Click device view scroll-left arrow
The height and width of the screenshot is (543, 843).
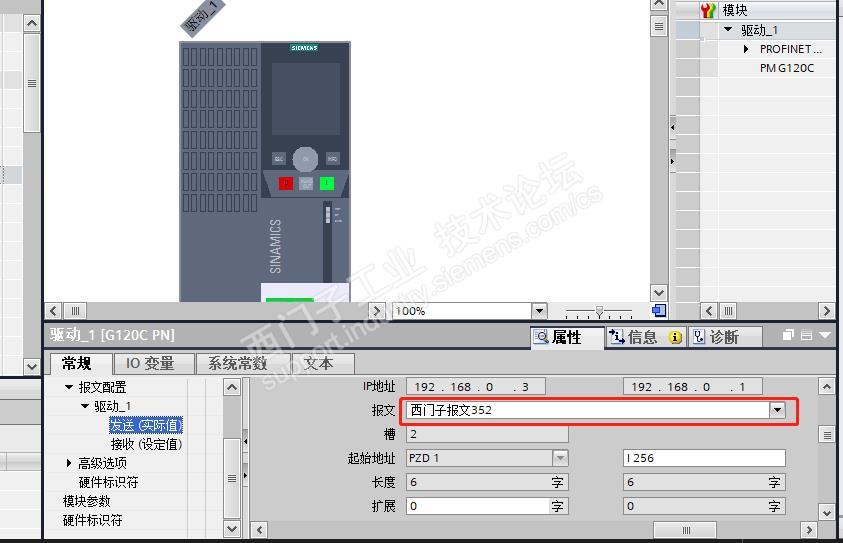53,311
